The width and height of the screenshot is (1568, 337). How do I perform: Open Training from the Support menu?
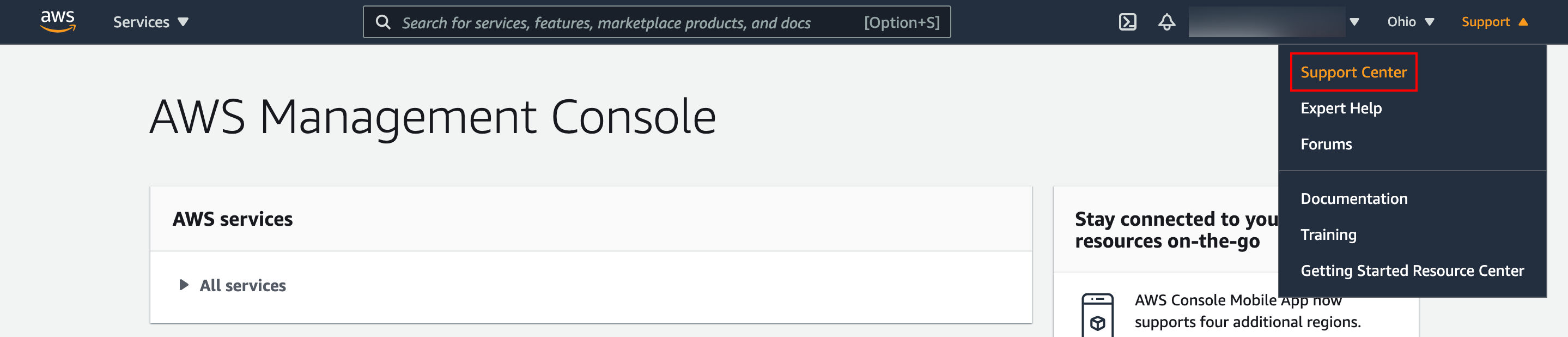[1328, 234]
